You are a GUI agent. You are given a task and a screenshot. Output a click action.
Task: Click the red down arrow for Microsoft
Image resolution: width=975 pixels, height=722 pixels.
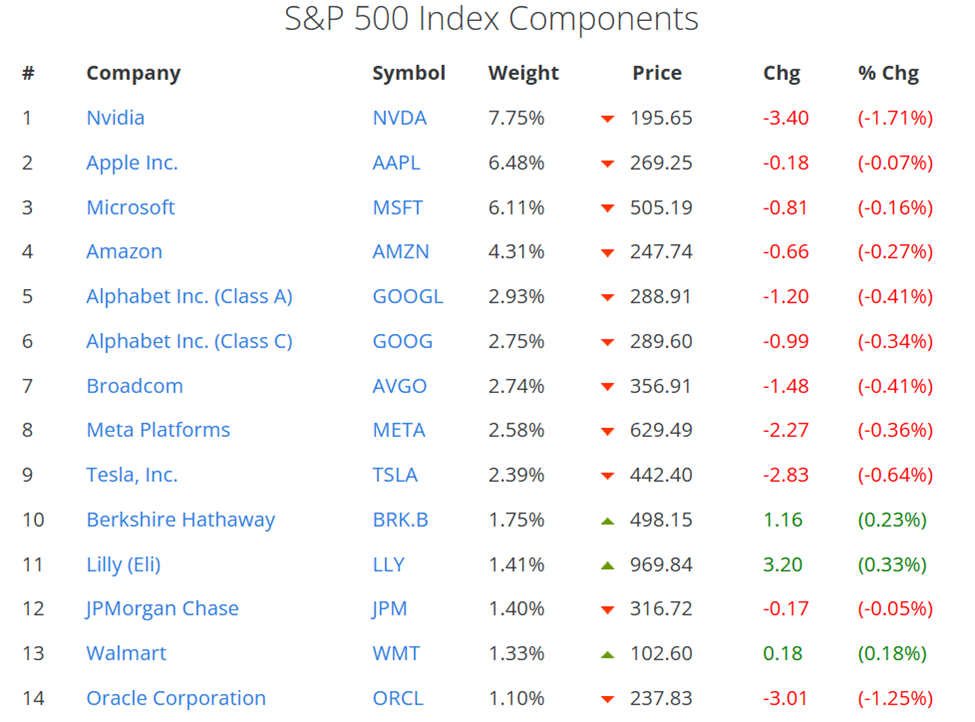click(x=607, y=208)
